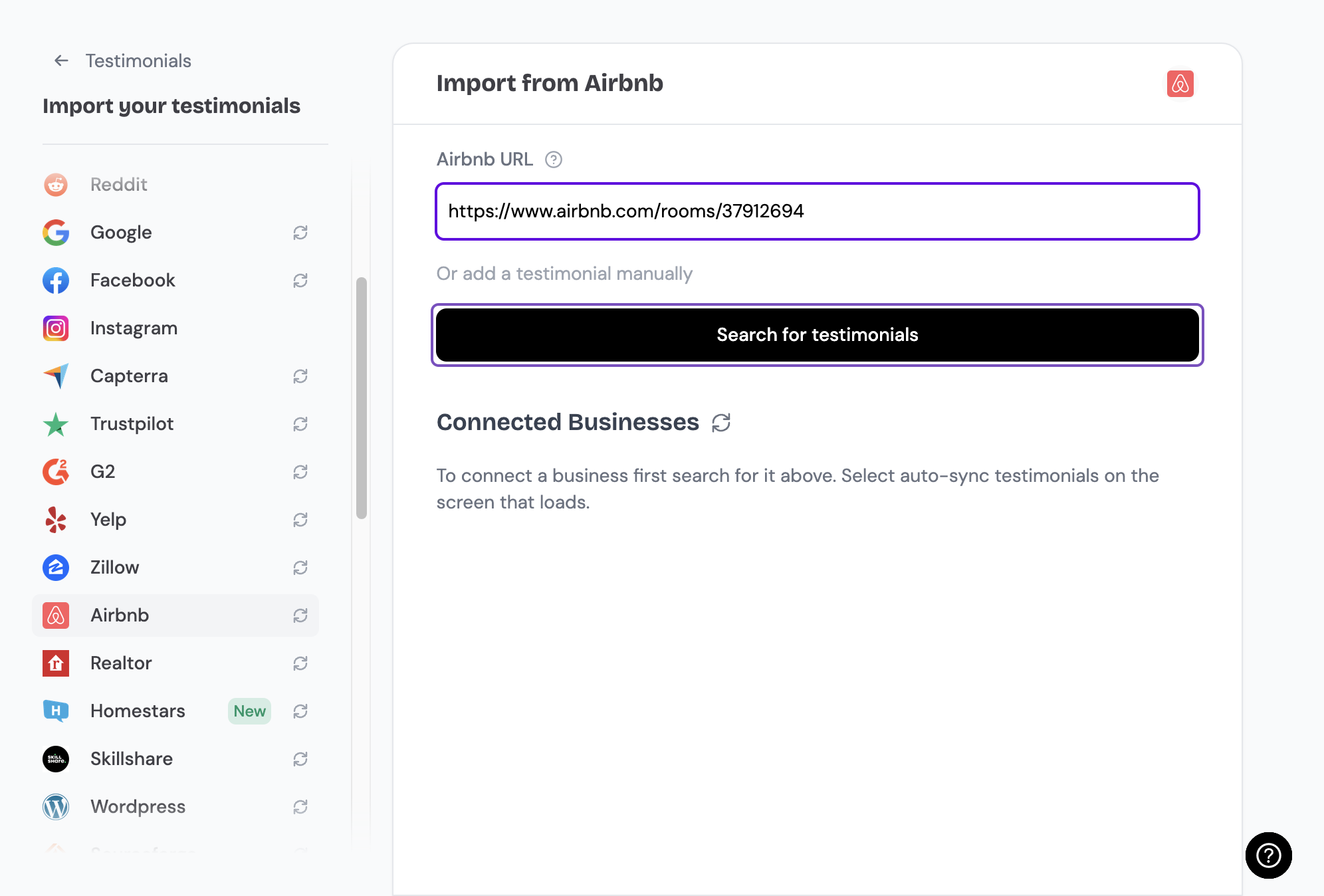Click the Realtor house logo icon
The image size is (1324, 896).
pyautogui.click(x=56, y=663)
